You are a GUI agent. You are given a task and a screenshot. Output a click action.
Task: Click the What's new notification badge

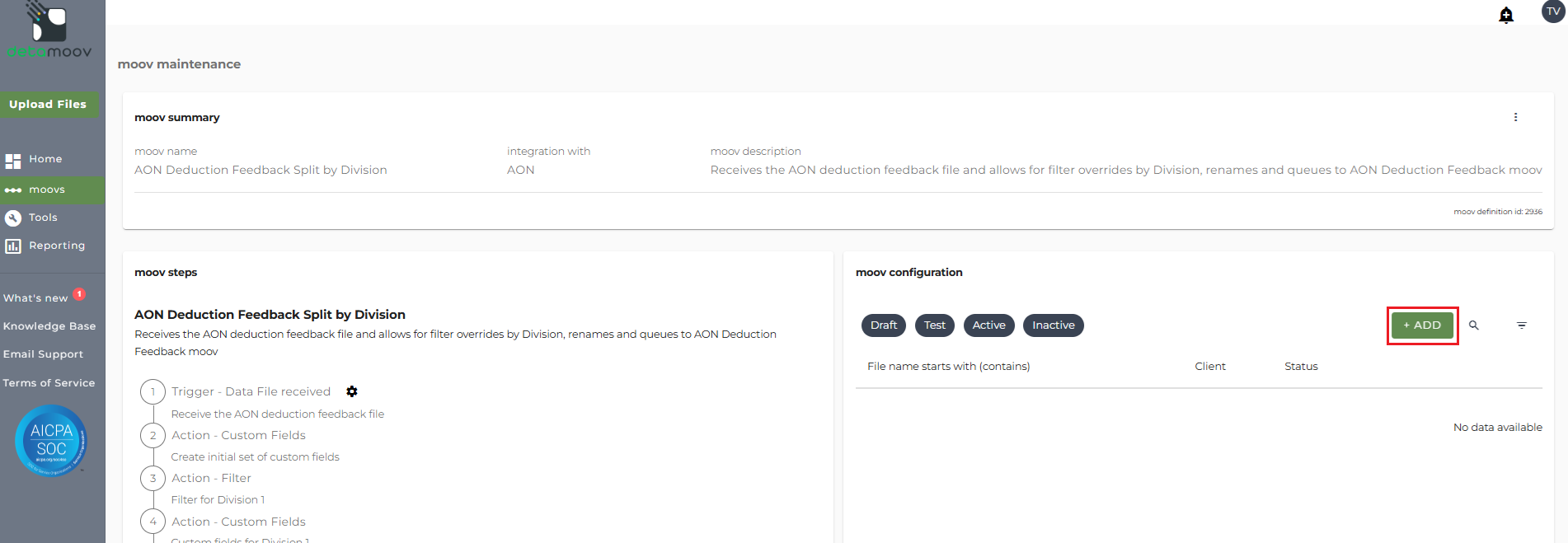(79, 294)
